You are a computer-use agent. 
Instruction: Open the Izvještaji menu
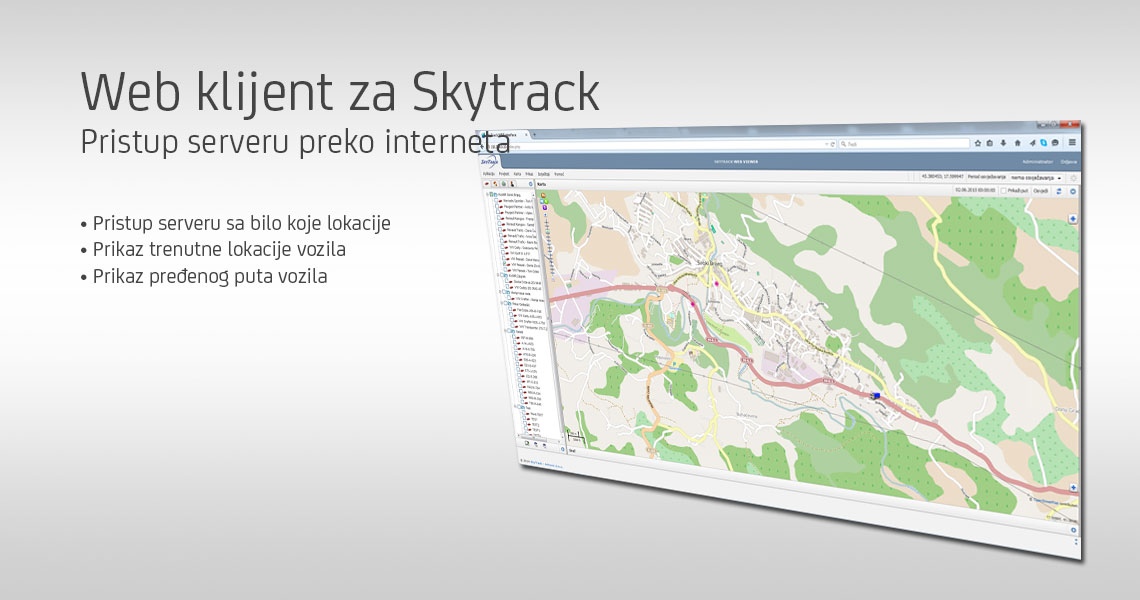(x=544, y=175)
